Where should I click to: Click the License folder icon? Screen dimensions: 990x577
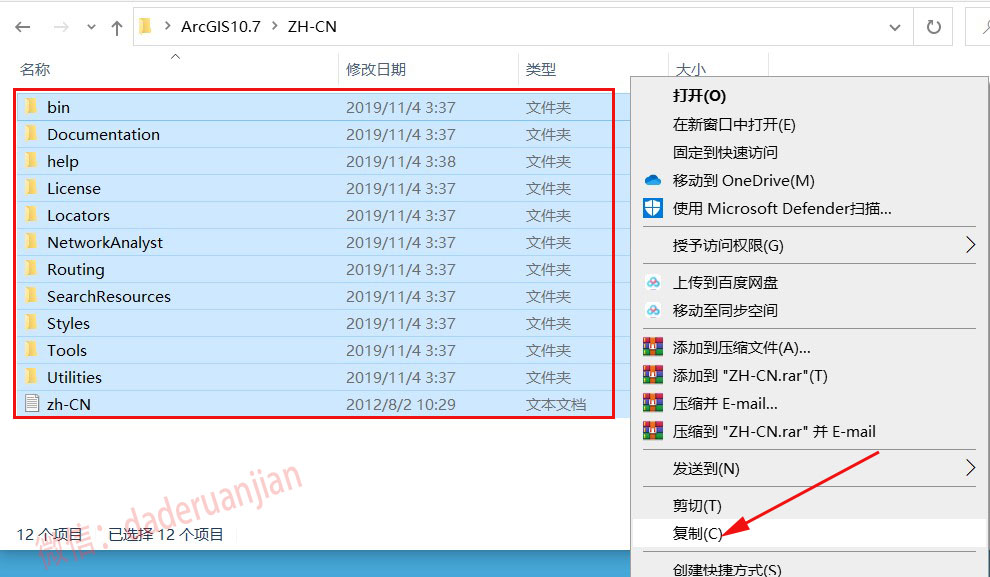point(31,188)
